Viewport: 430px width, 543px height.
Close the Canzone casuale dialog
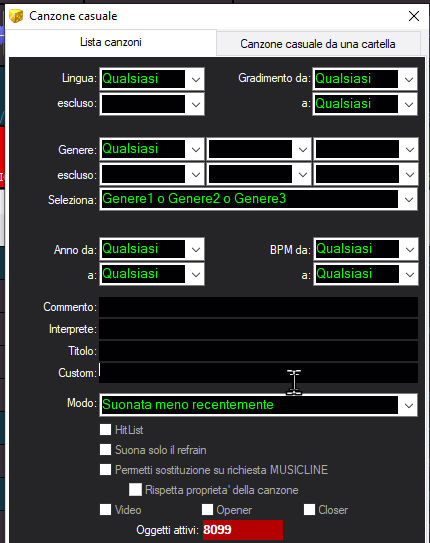coord(414,16)
